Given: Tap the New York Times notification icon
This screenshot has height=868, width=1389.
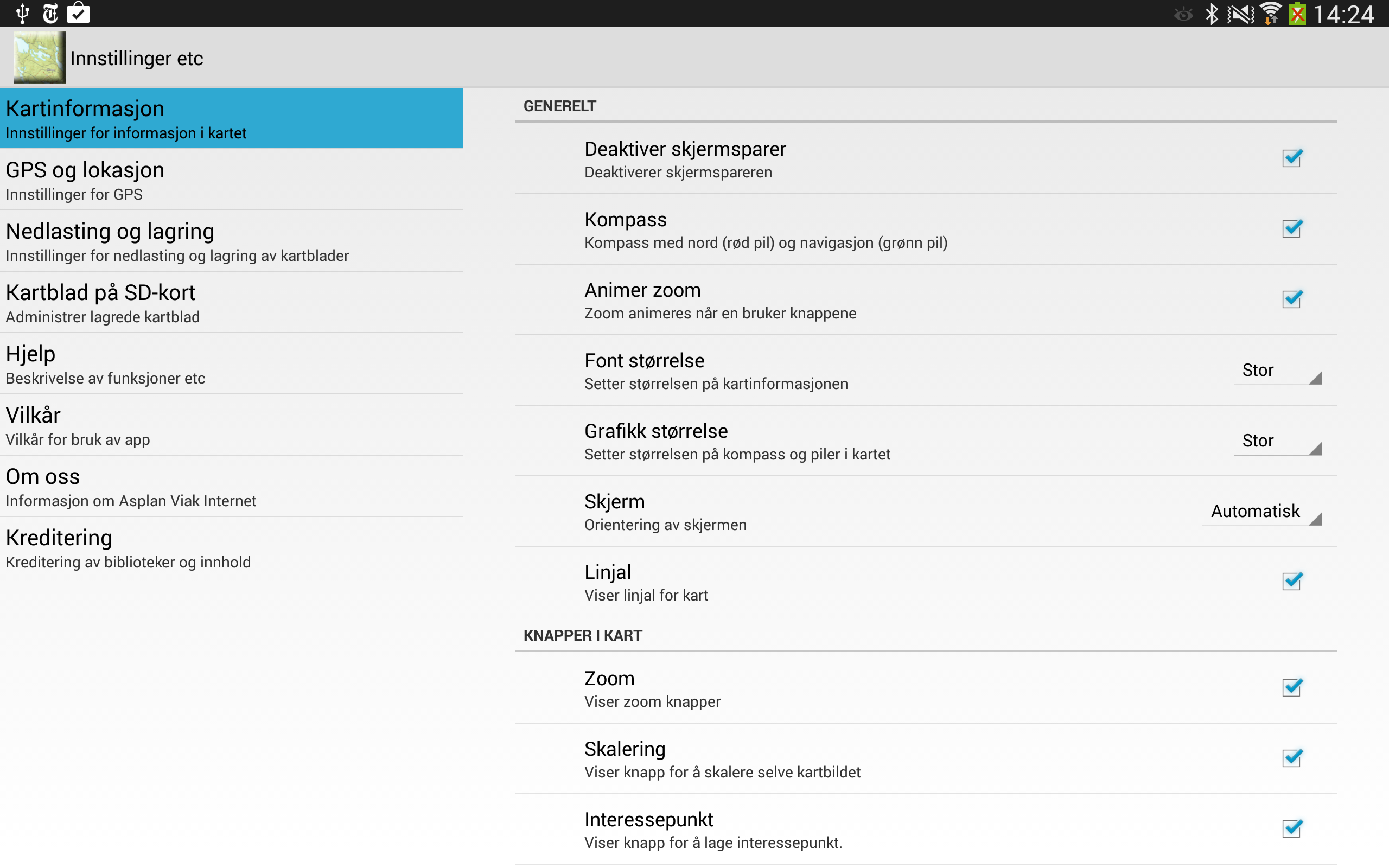Looking at the screenshot, I should (x=50, y=13).
